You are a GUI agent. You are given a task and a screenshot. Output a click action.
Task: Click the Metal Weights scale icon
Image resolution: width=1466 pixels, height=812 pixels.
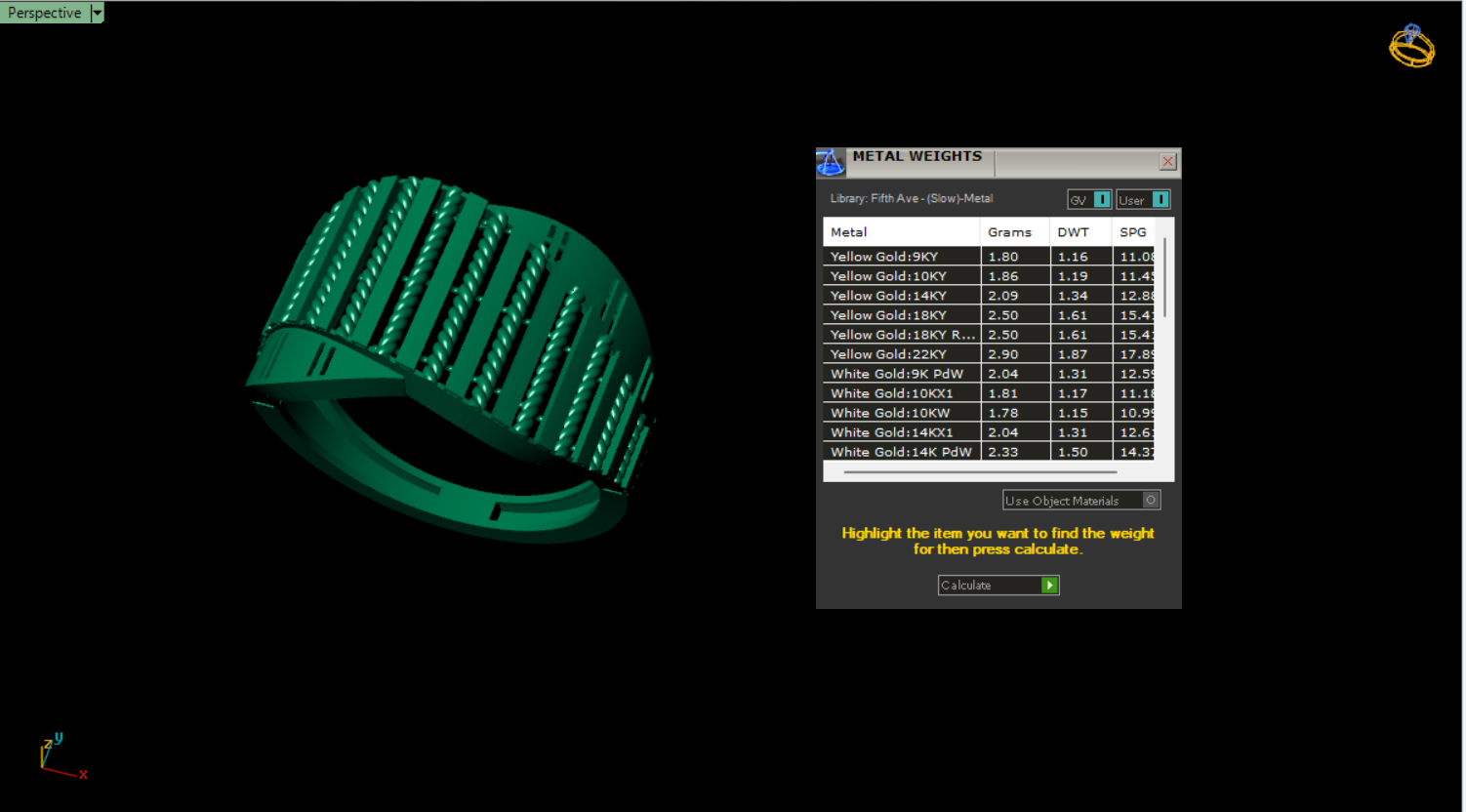(x=830, y=162)
